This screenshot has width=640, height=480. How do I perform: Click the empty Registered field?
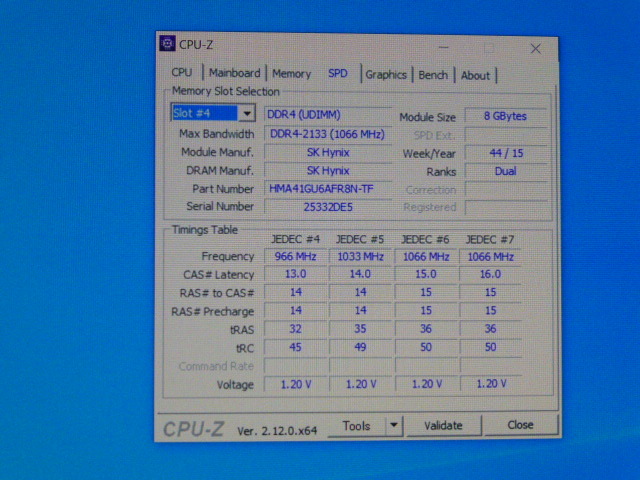(506, 207)
